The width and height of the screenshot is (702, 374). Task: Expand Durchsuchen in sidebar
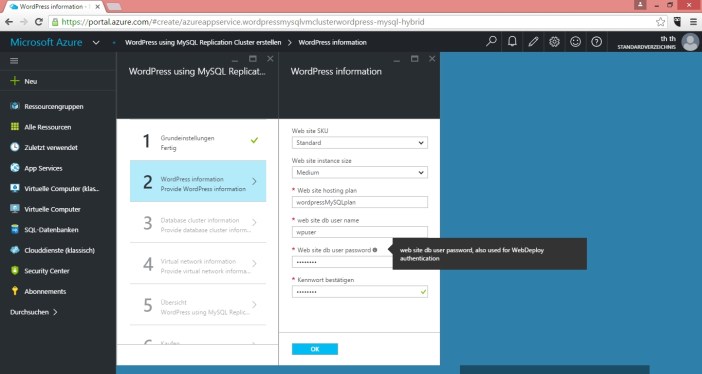tap(34, 312)
